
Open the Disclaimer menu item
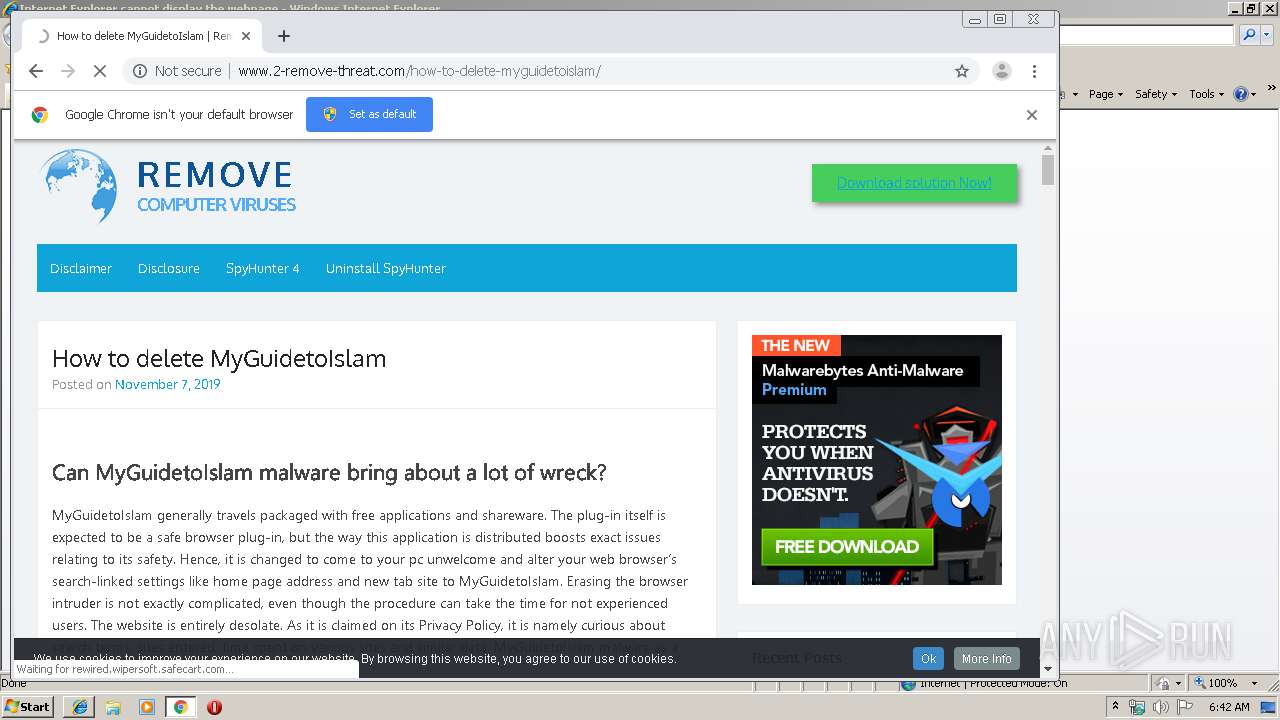(x=81, y=268)
